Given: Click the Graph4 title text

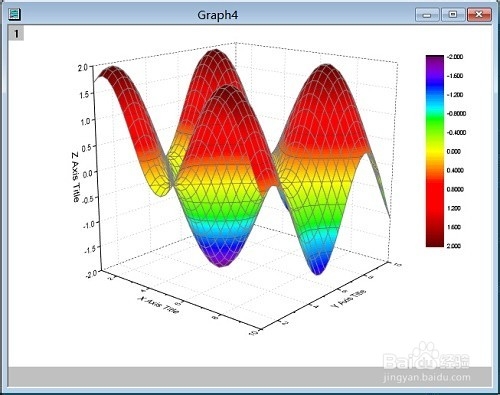Looking at the screenshot, I should [218, 15].
